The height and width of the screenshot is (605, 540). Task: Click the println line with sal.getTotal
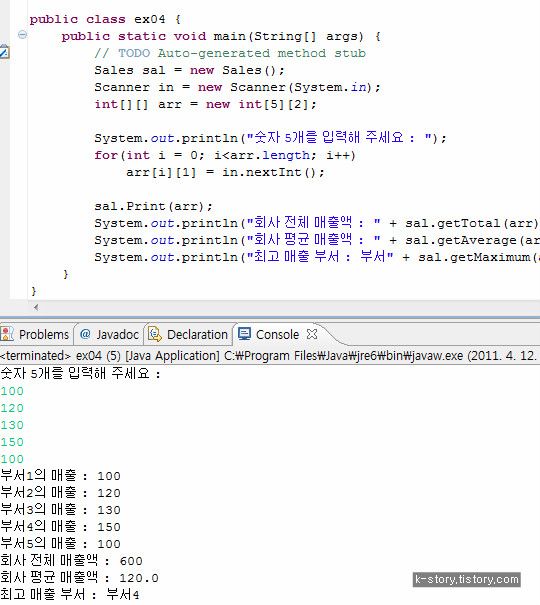317,223
